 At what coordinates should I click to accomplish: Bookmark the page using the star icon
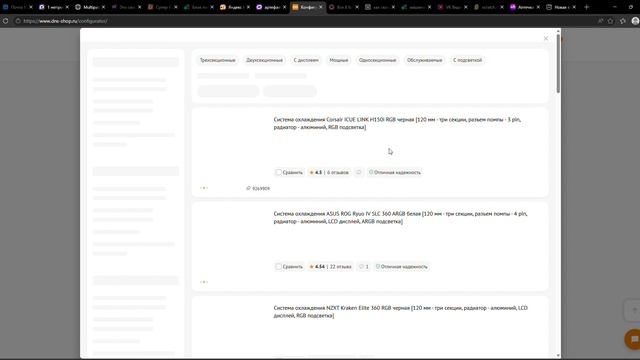[611, 21]
